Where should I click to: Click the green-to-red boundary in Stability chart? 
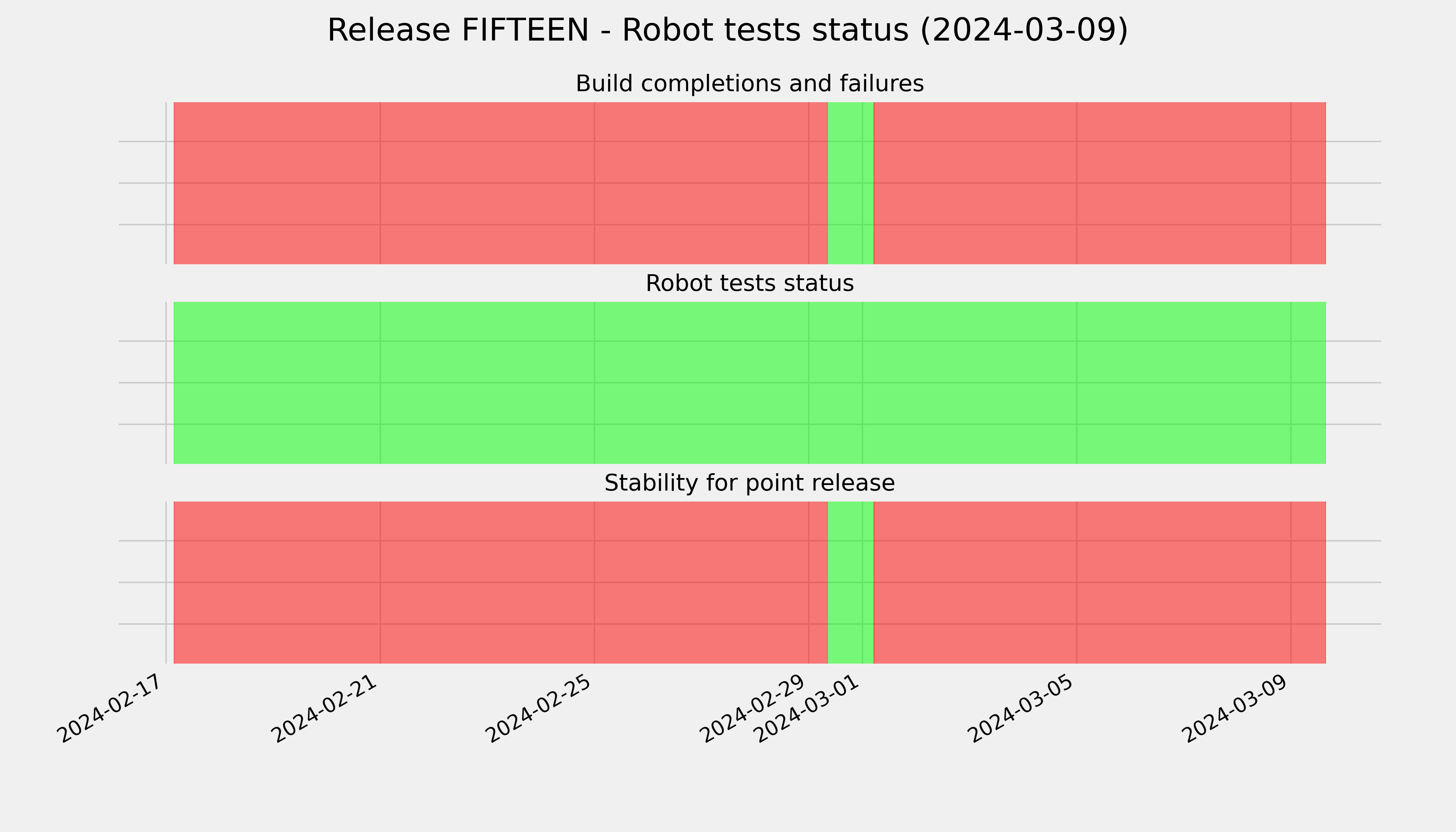(874, 582)
